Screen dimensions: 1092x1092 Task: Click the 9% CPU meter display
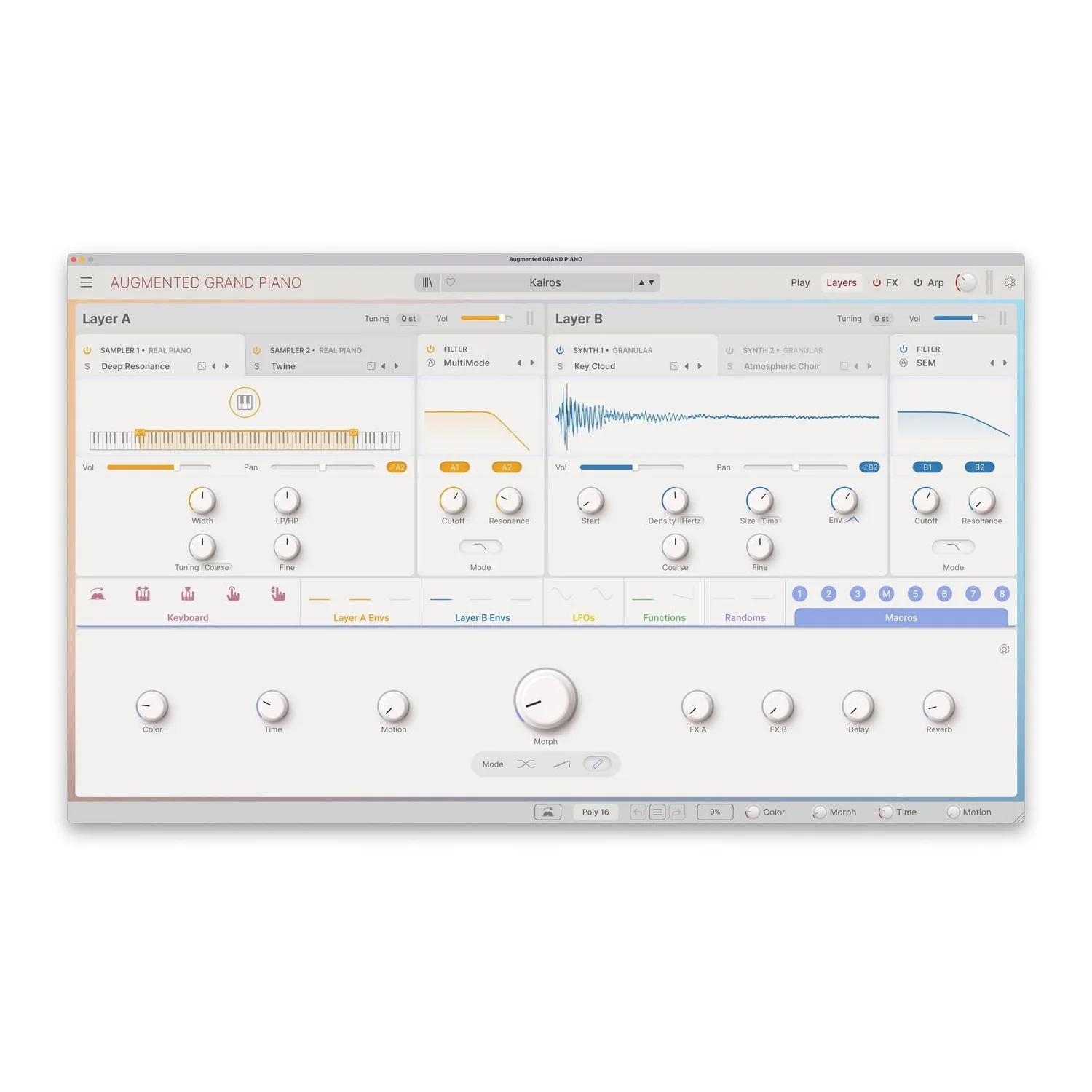click(715, 812)
